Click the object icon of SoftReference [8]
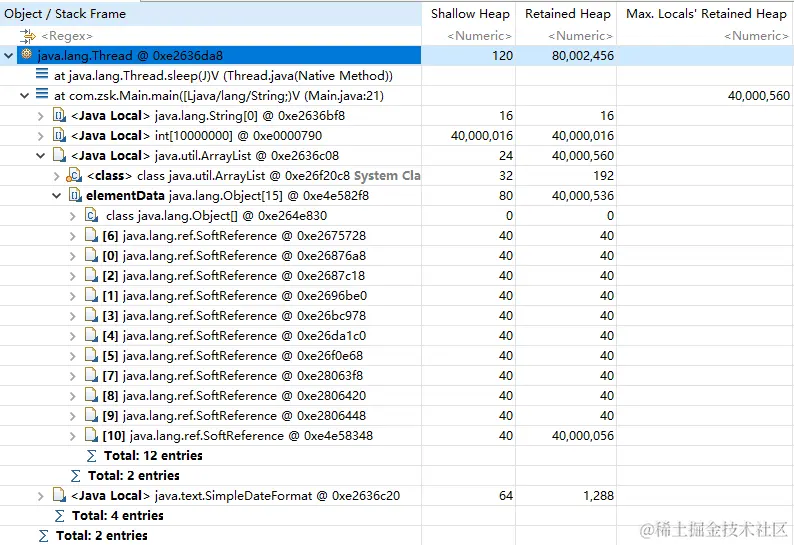The width and height of the screenshot is (794, 545). (x=91, y=395)
